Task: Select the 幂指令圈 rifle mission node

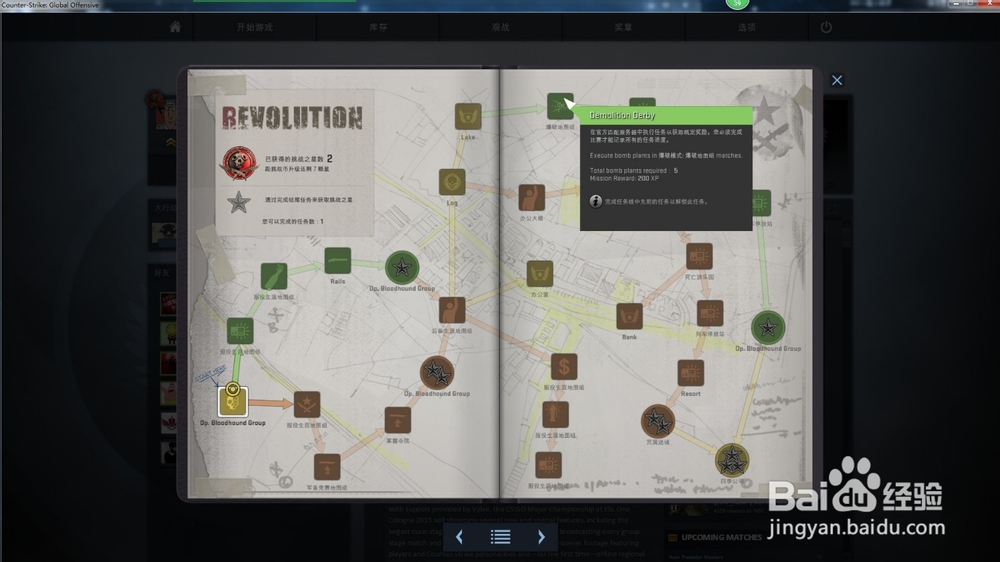Action: [397, 420]
